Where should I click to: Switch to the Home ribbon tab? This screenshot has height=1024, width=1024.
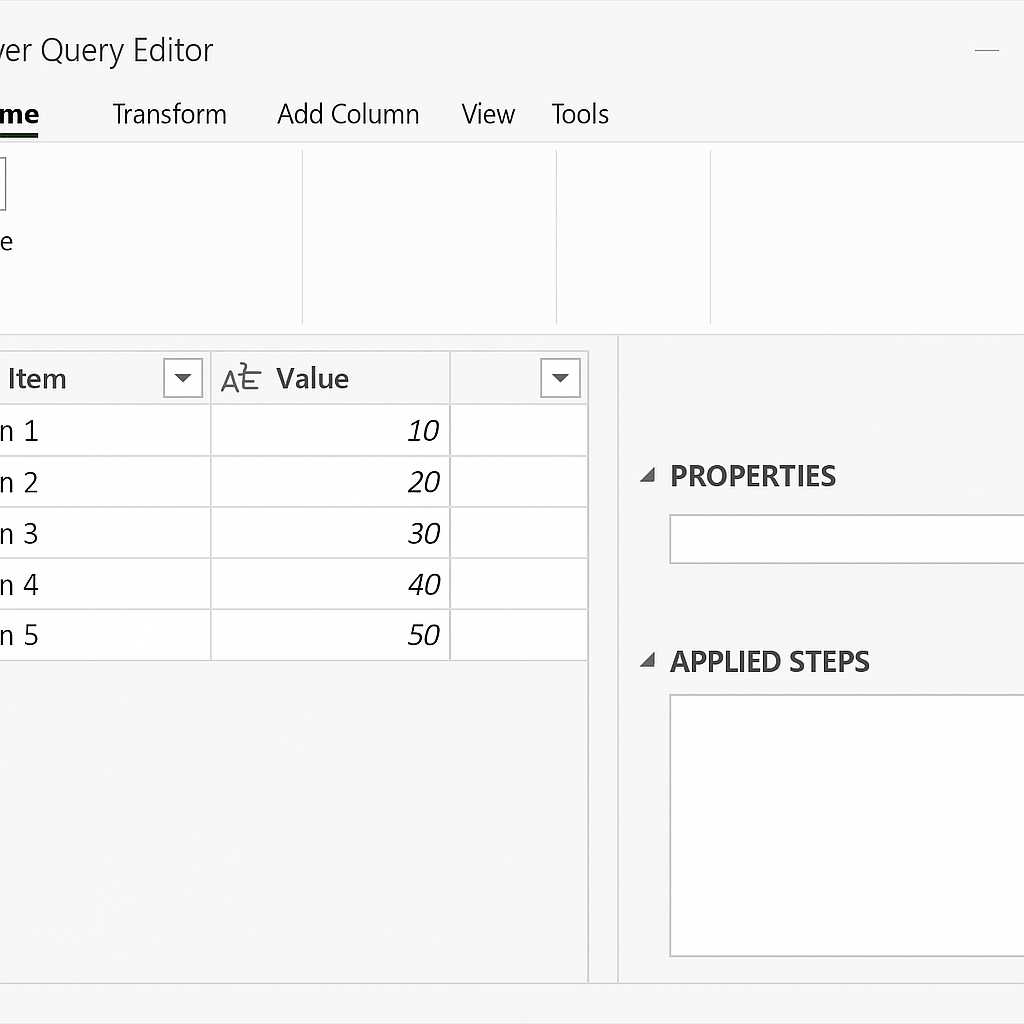coord(18,114)
